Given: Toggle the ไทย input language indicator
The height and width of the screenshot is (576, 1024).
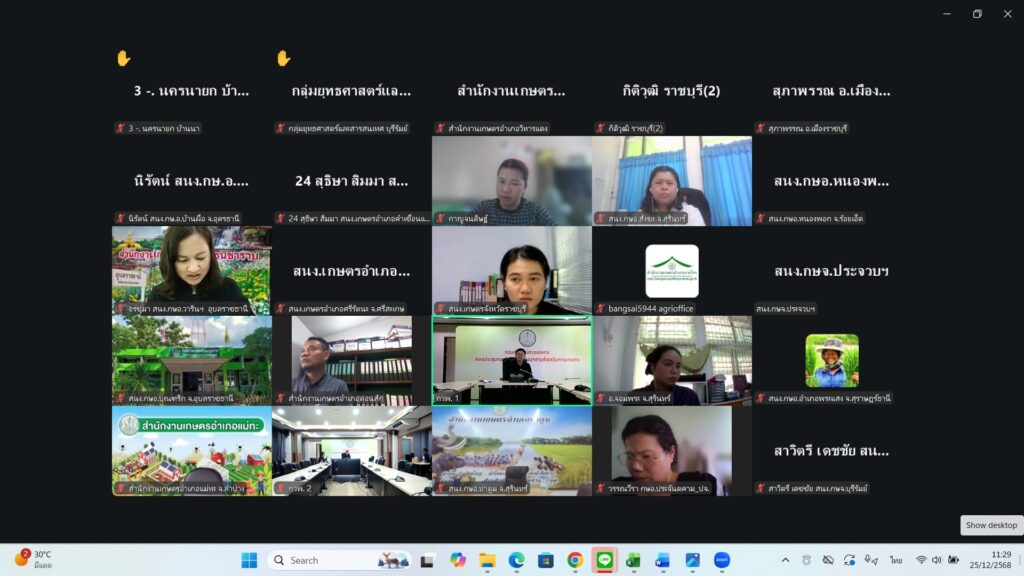Looking at the screenshot, I should point(896,560).
